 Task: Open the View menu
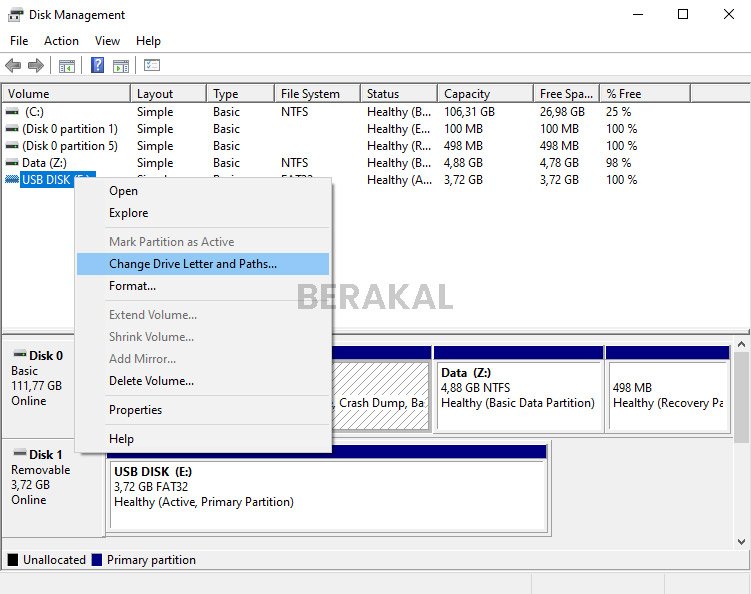(107, 41)
